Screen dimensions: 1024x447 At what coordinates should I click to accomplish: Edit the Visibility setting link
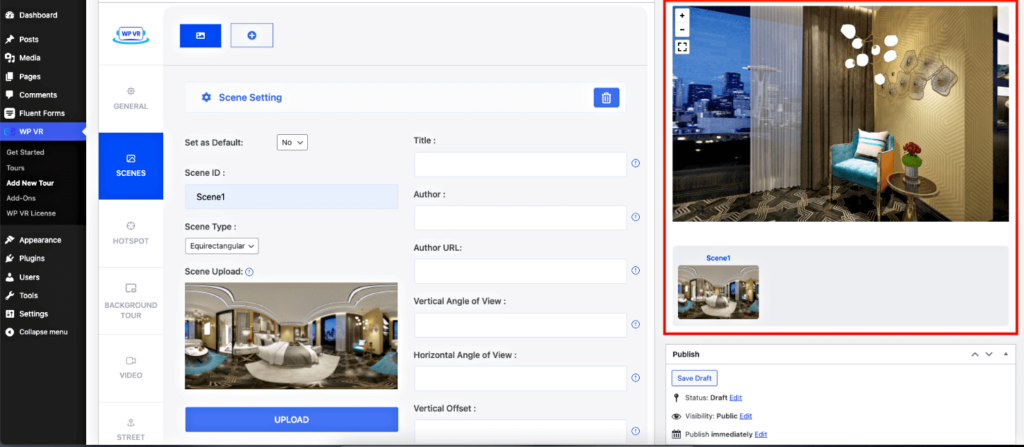745,416
